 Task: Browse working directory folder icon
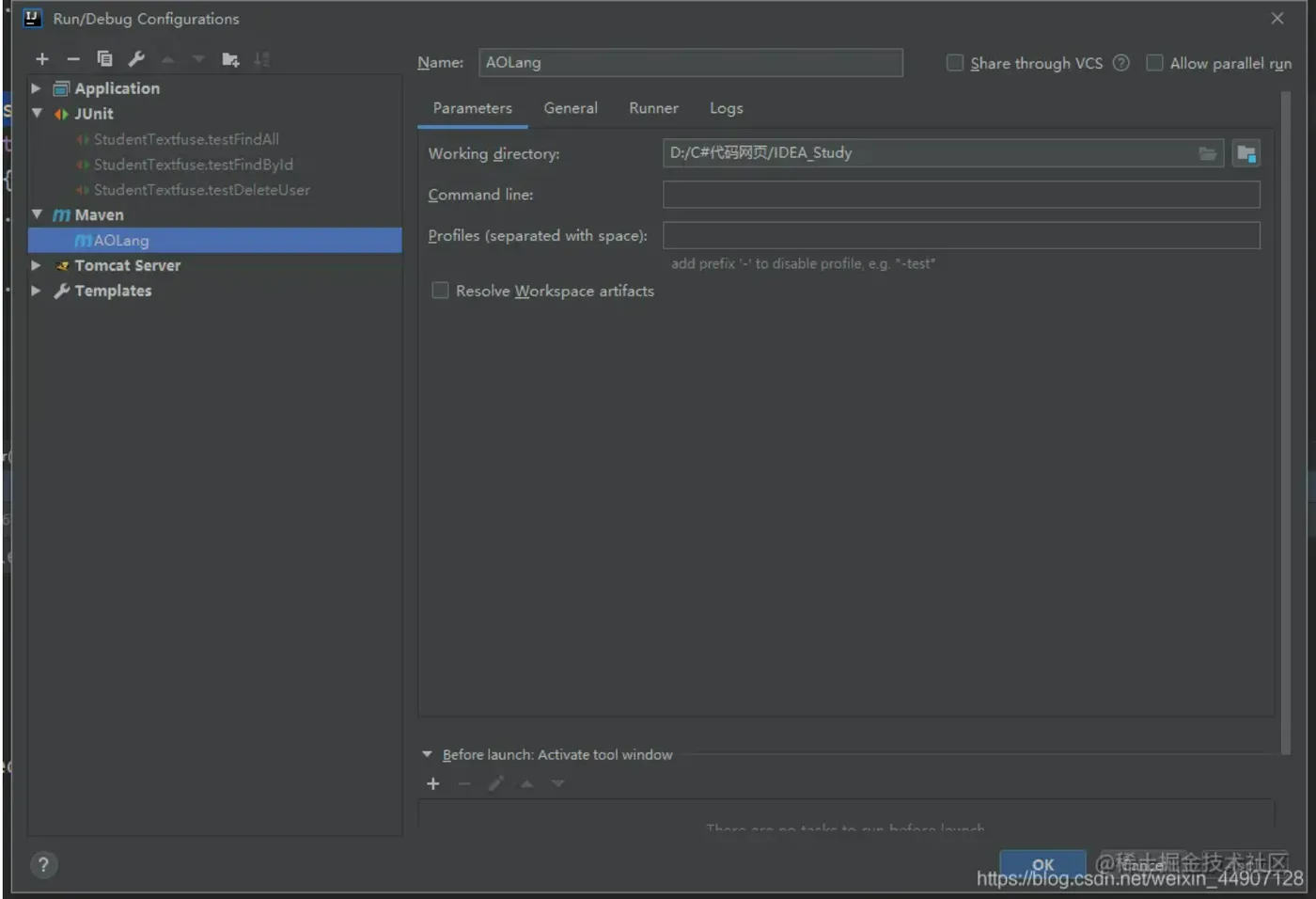[1208, 153]
